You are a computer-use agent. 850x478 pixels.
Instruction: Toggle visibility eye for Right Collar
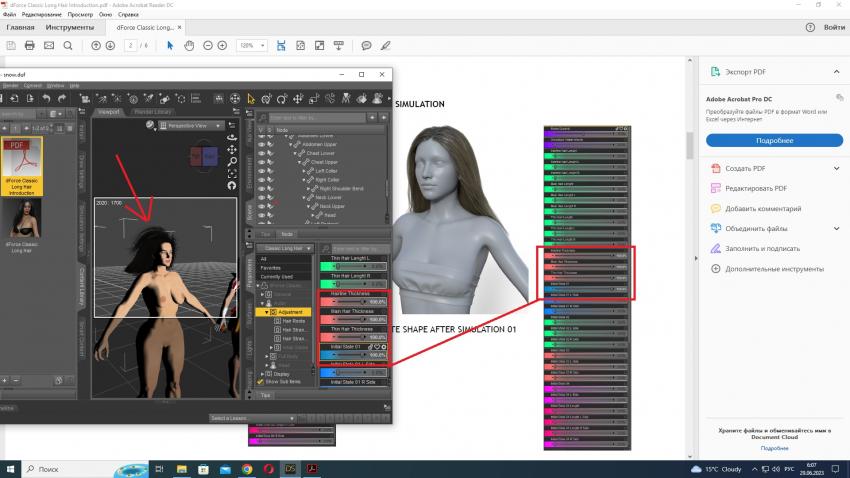[261, 179]
